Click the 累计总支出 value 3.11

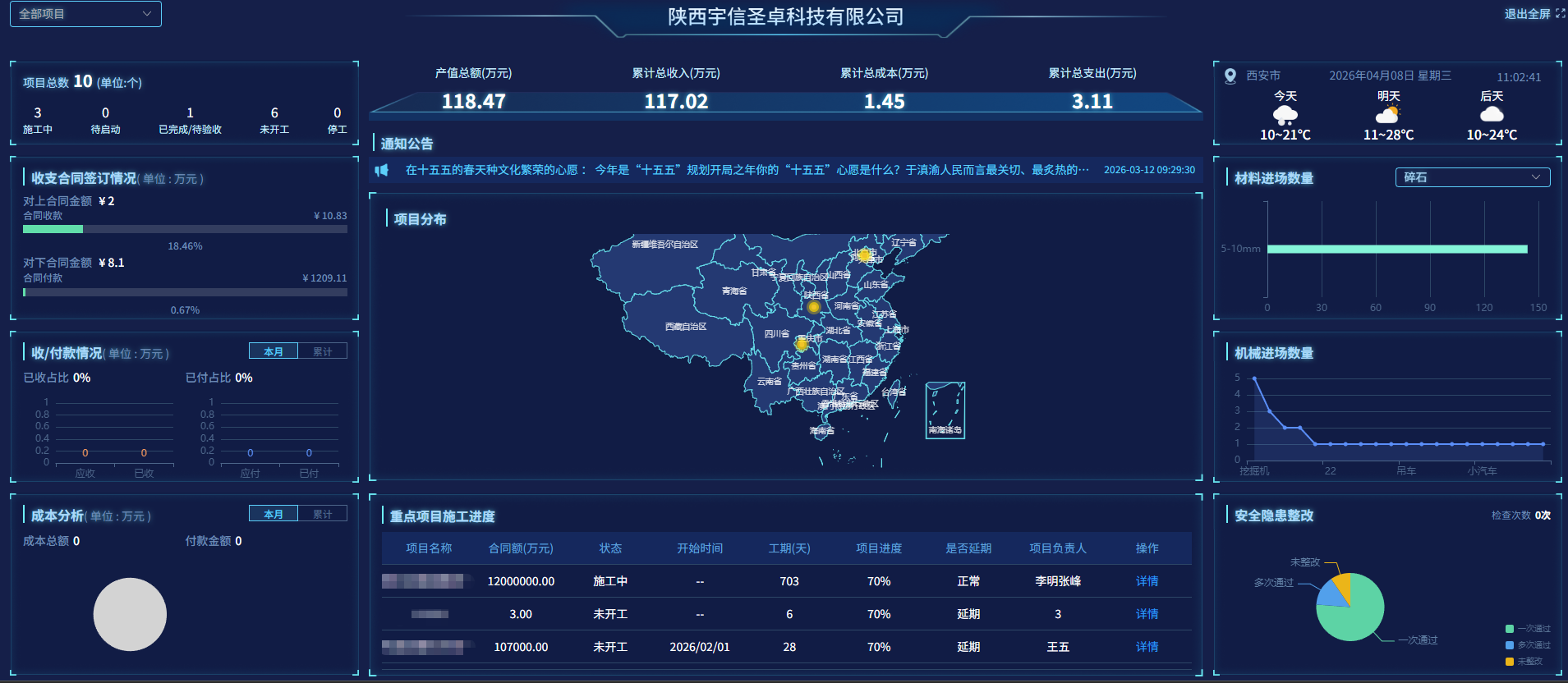[x=1092, y=102]
